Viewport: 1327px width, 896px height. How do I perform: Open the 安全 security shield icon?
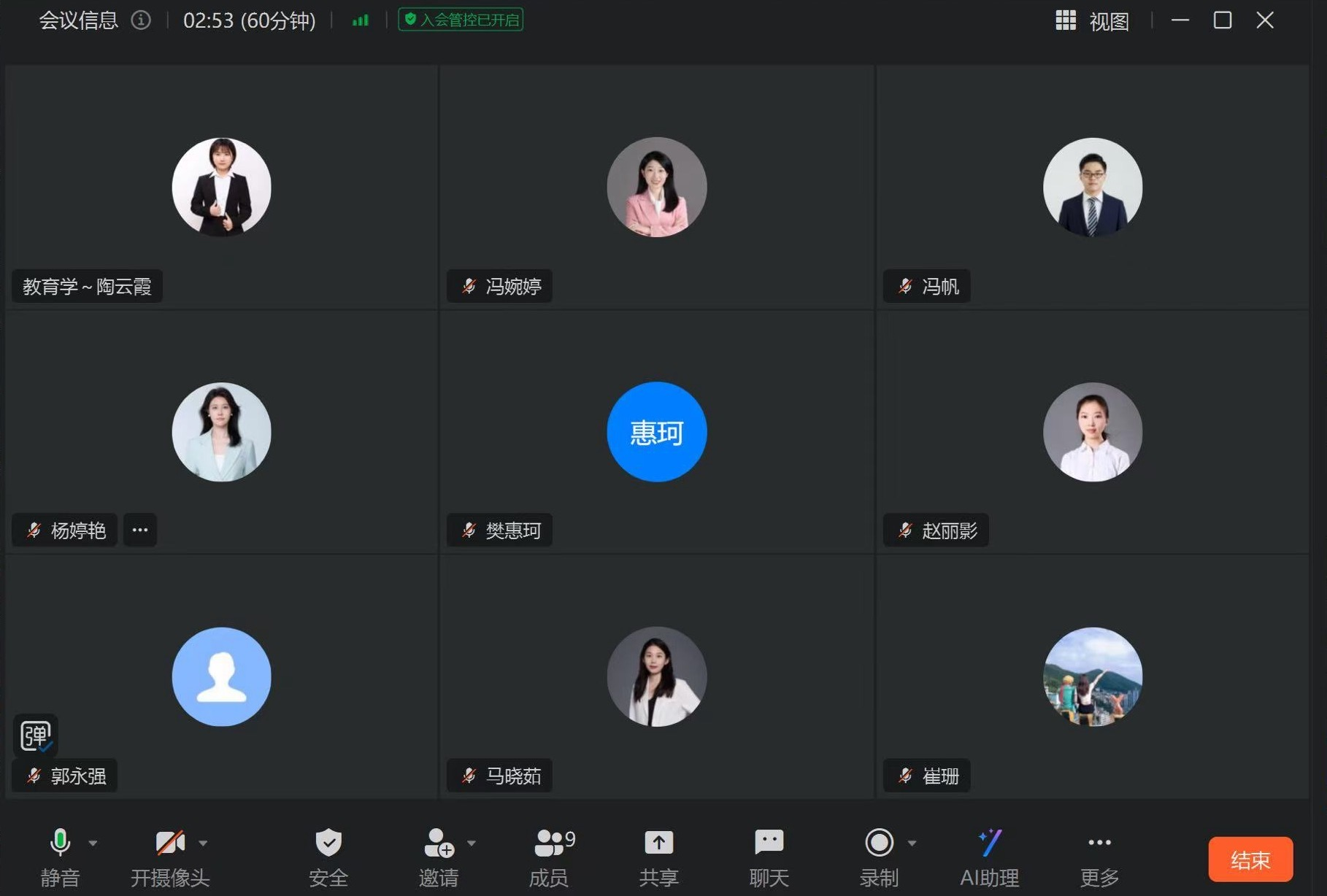pos(328,843)
